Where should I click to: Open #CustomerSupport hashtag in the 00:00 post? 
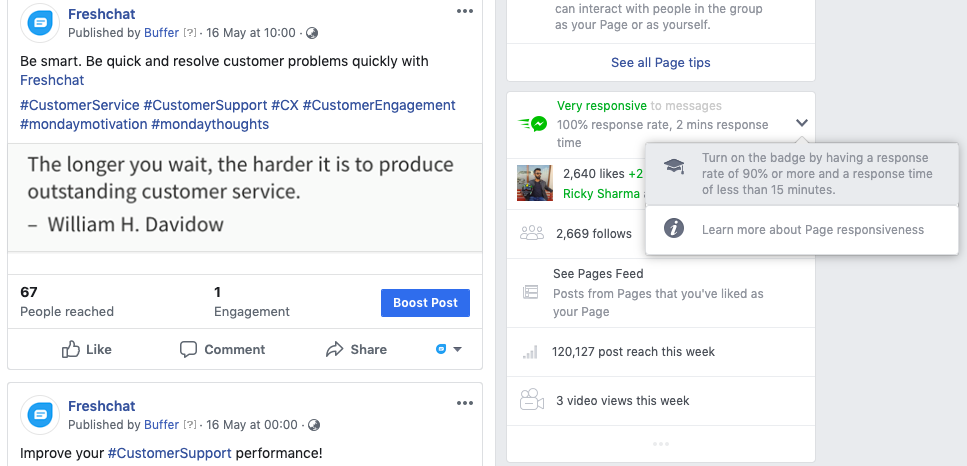[170, 454]
